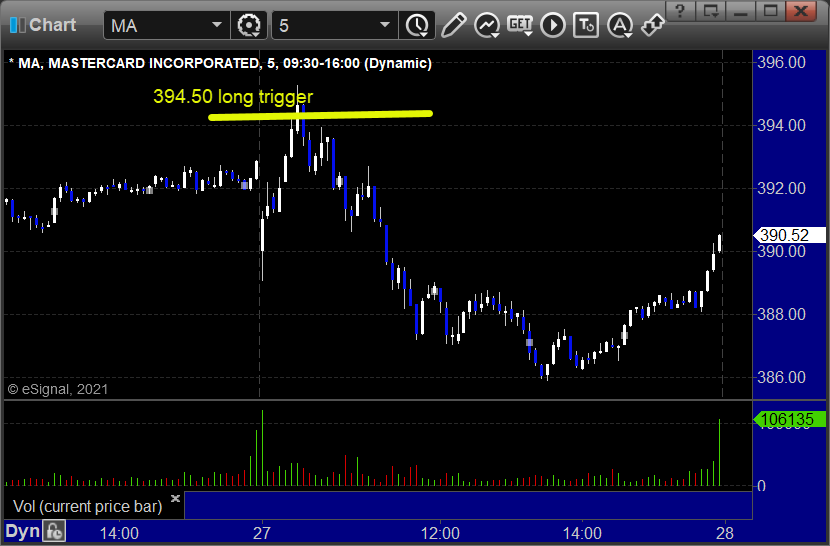This screenshot has width=830, height=546.
Task: Click the 12:00 time axis label
Action: pyautogui.click(x=440, y=533)
